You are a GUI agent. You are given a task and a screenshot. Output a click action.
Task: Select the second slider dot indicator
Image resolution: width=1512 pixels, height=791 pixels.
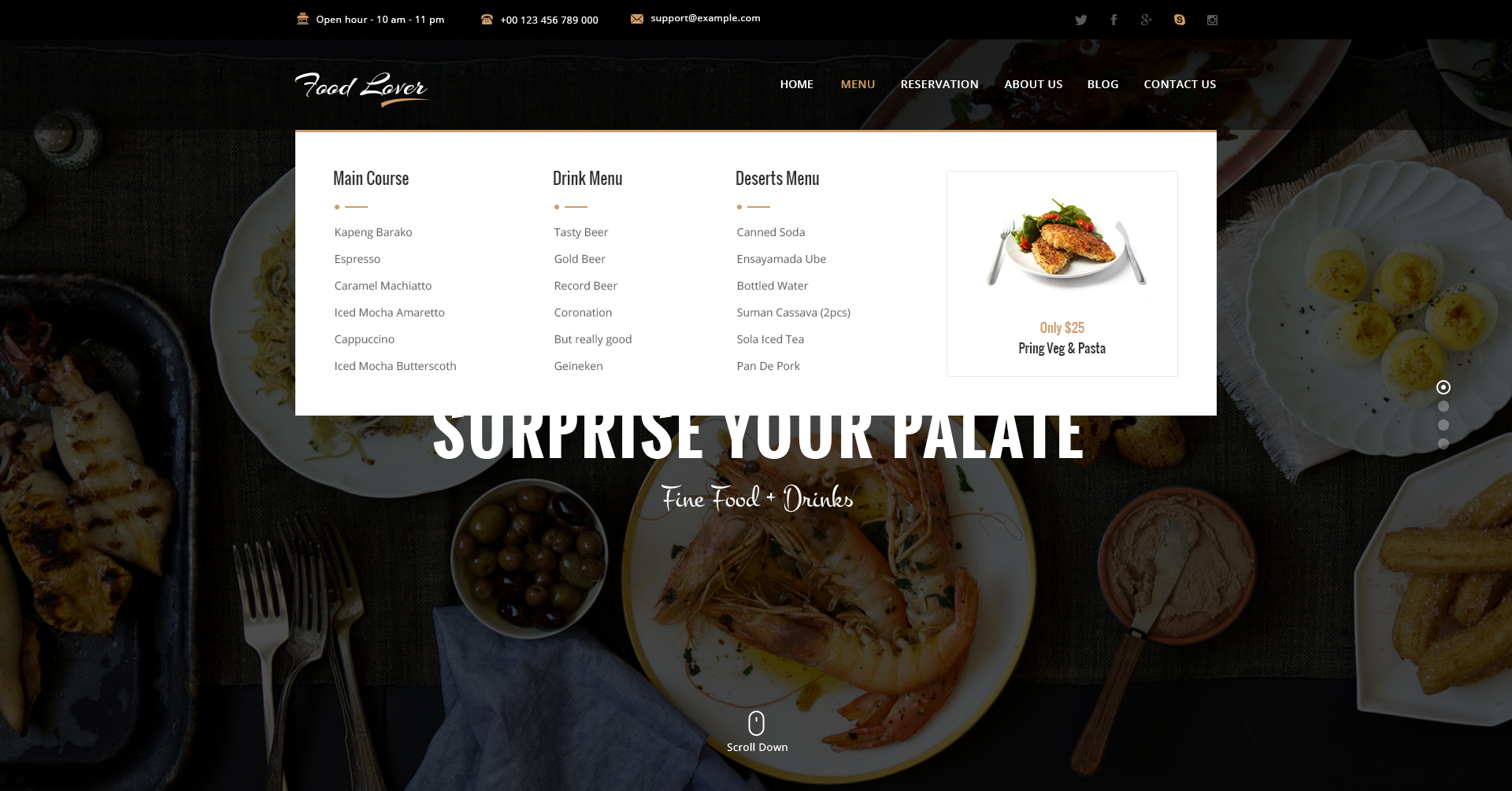[x=1443, y=406]
